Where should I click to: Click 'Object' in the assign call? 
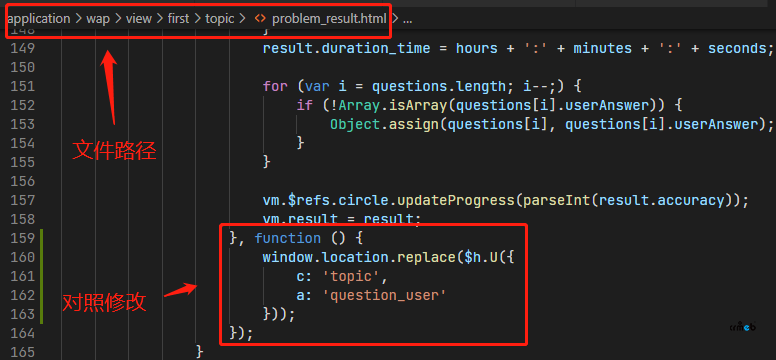pos(355,124)
